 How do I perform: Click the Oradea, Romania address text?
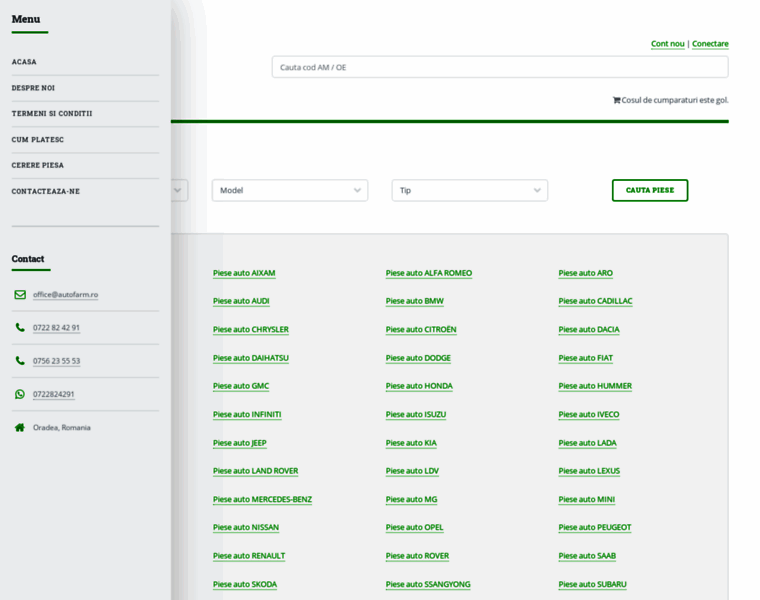coord(62,427)
